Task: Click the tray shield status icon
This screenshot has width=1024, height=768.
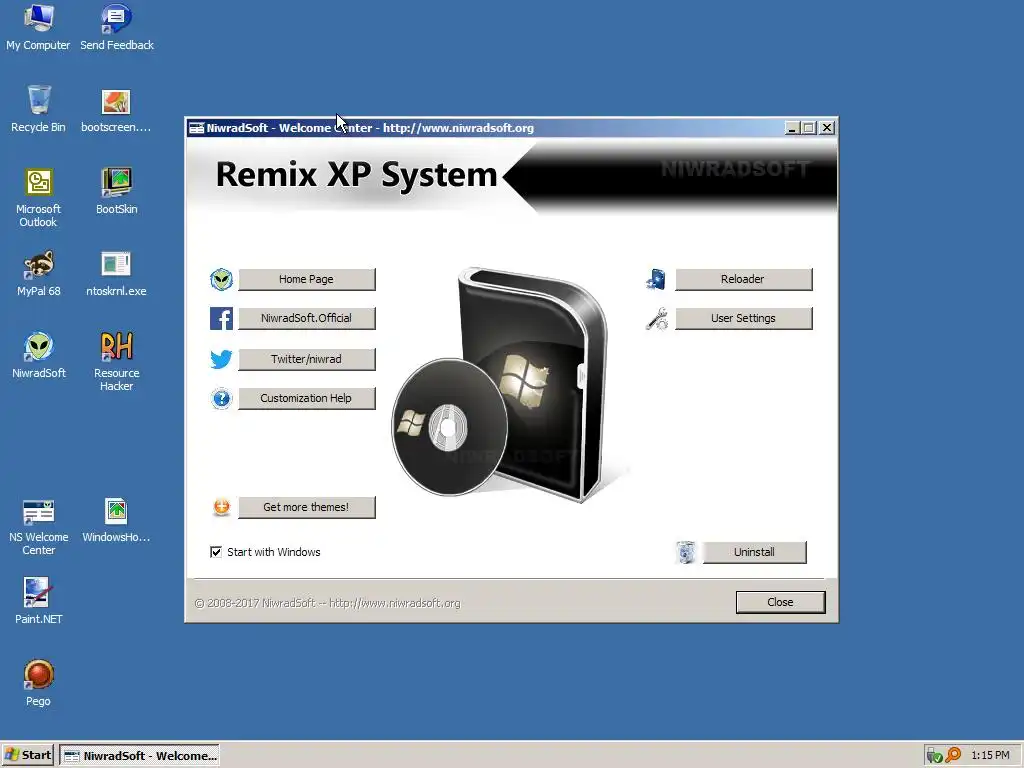Action: coord(934,756)
